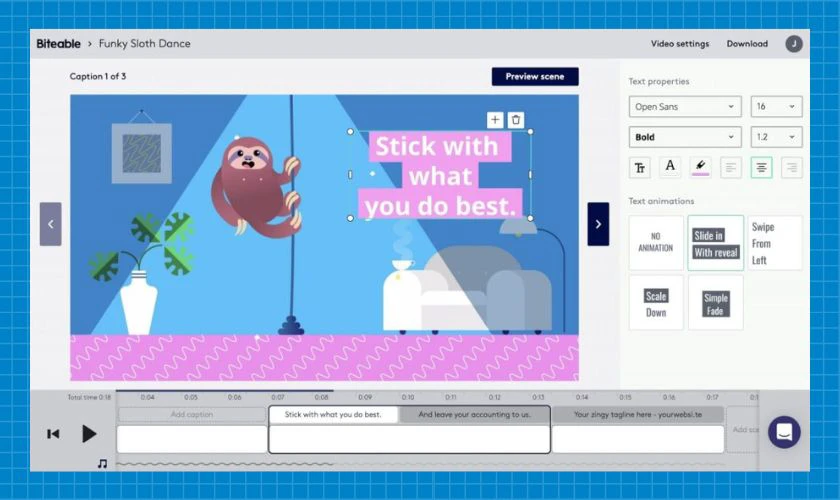
Task: Align text center
Action: point(761,168)
